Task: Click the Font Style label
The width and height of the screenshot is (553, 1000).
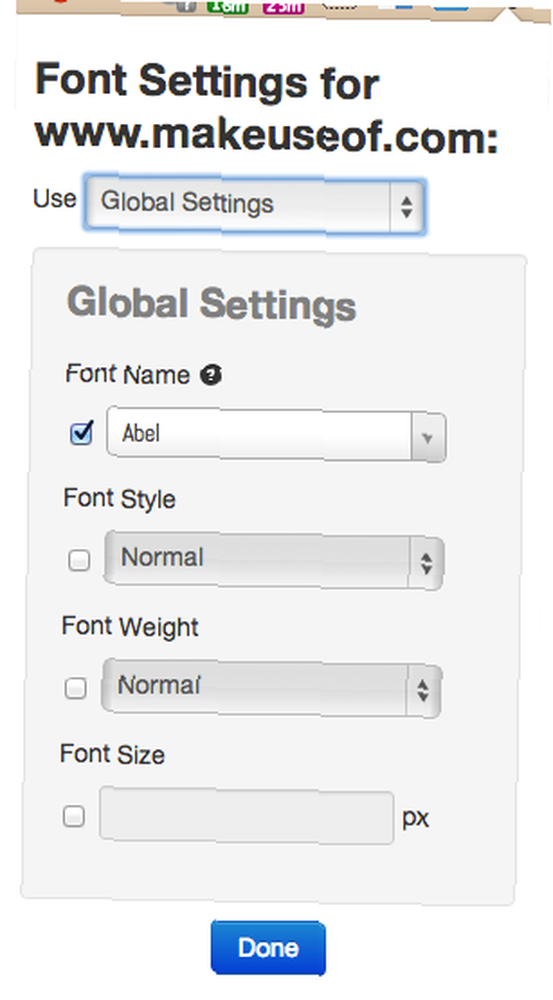Action: click(119, 498)
